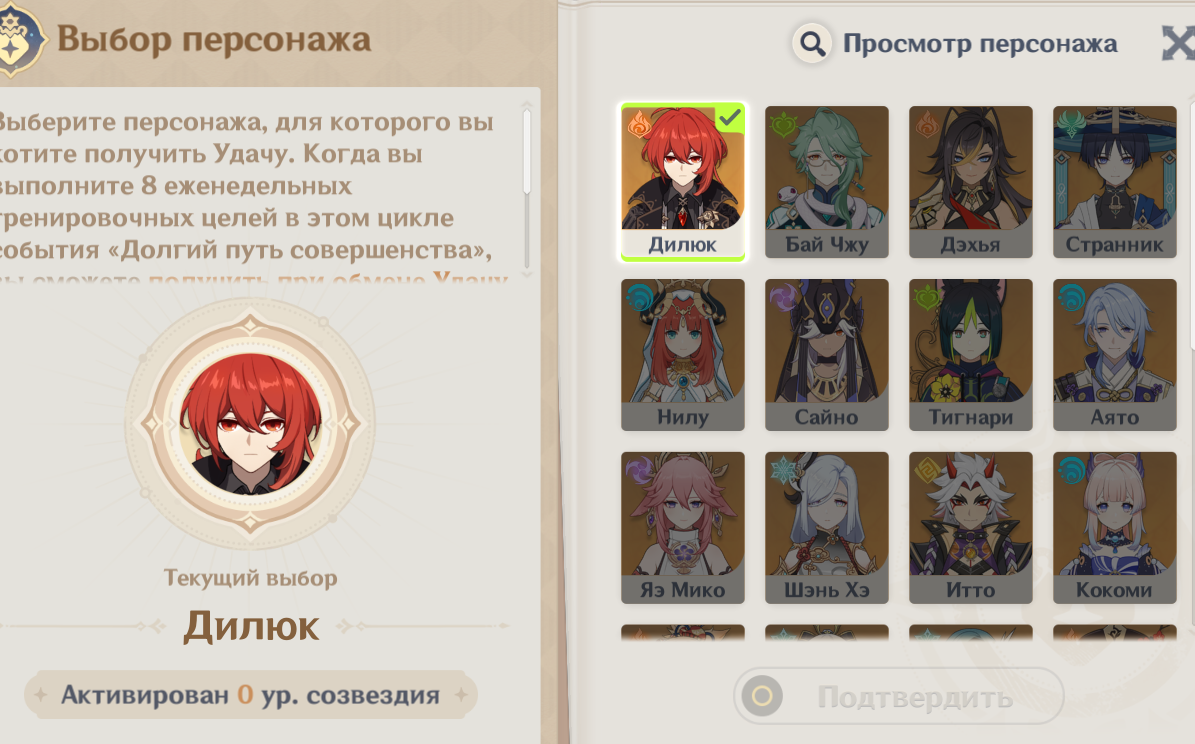Click the Pyro element icon on Дилюк card
This screenshot has width=1195, height=744.
point(639,123)
